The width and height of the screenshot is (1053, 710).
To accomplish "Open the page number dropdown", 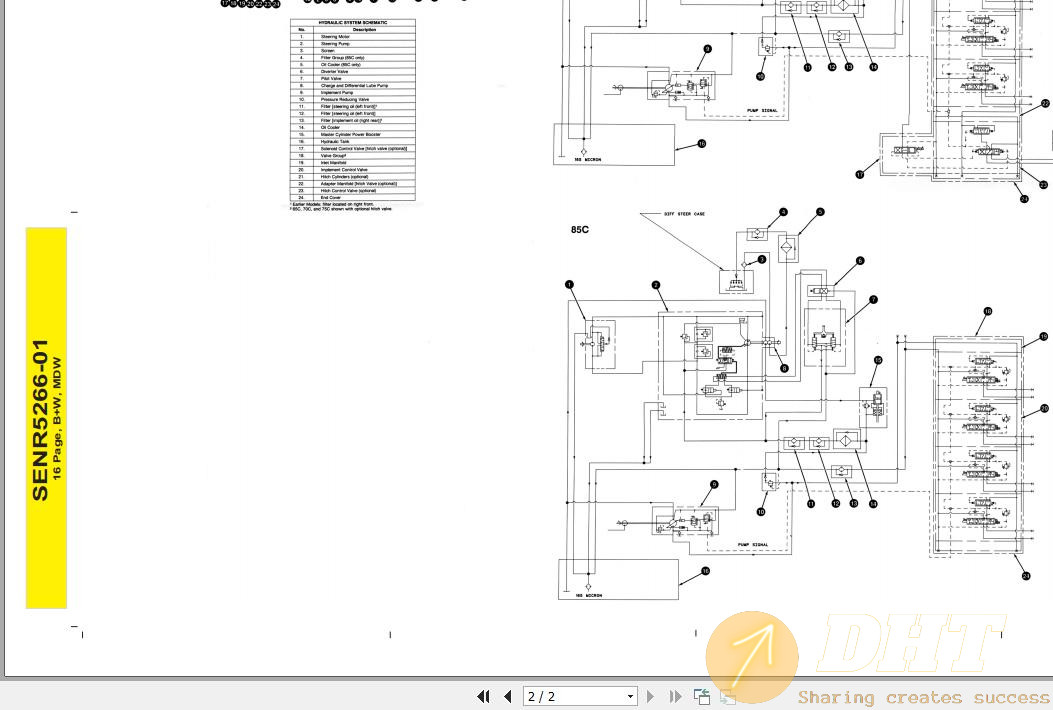I will tap(629, 696).
